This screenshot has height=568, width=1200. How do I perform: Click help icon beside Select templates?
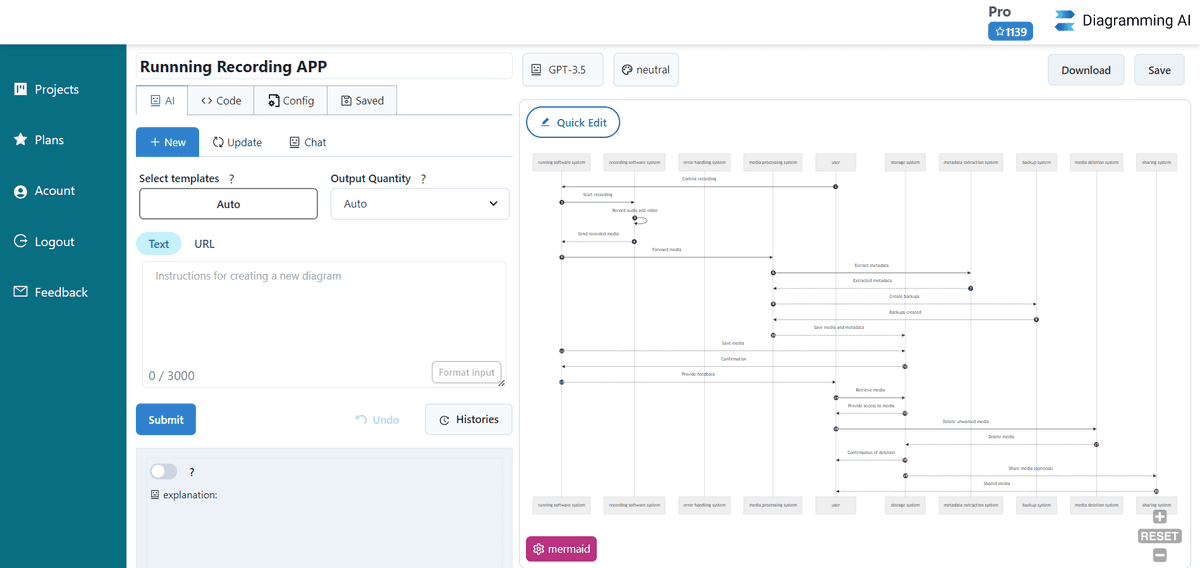pos(232,178)
